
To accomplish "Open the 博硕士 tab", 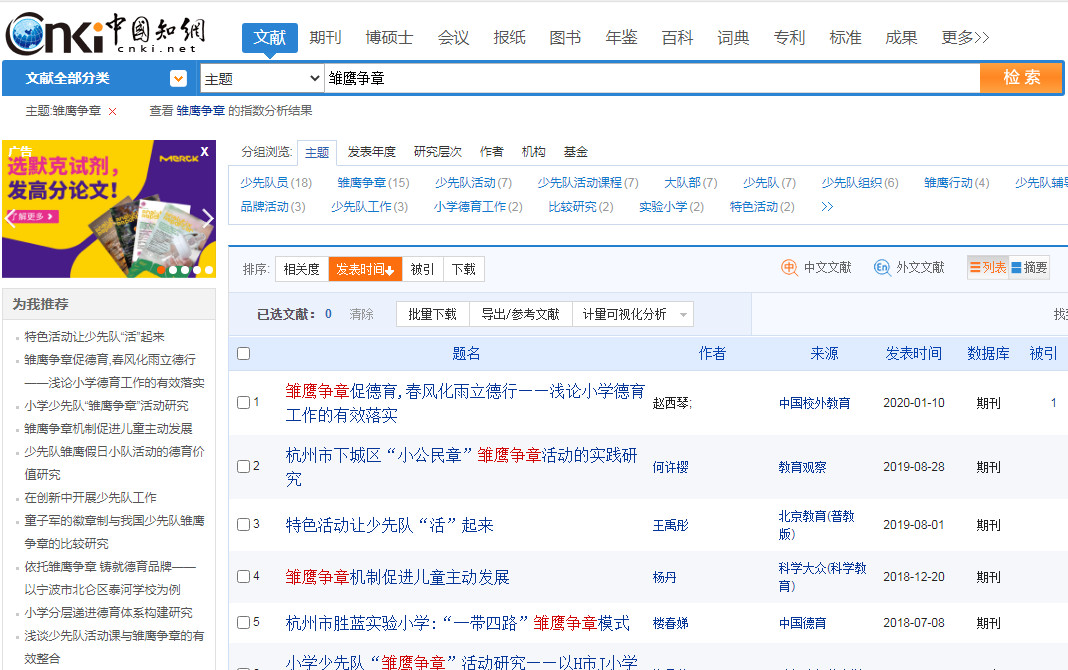I will (x=389, y=38).
